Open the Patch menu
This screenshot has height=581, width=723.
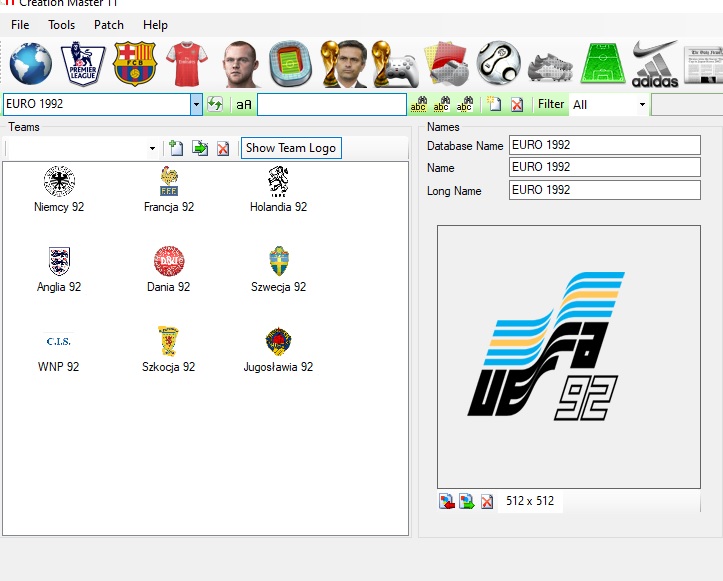click(109, 25)
